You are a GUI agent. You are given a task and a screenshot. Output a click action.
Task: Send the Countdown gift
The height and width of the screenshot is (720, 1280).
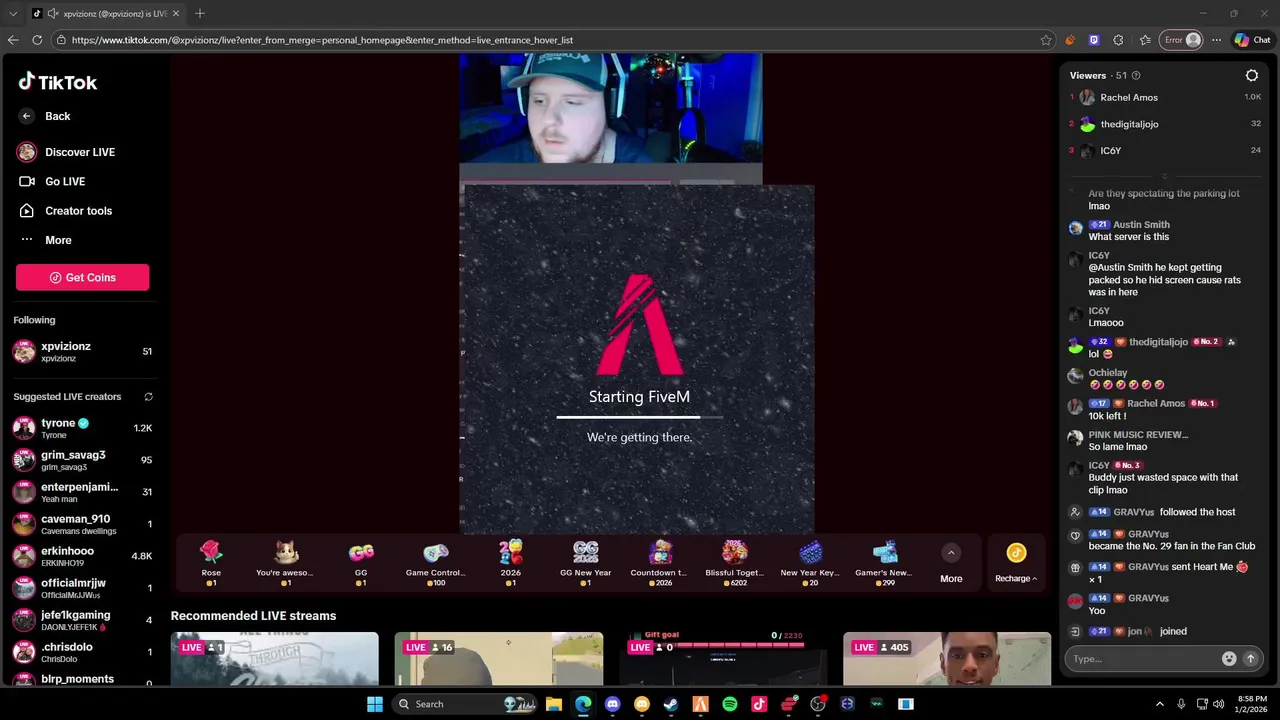pyautogui.click(x=660, y=563)
